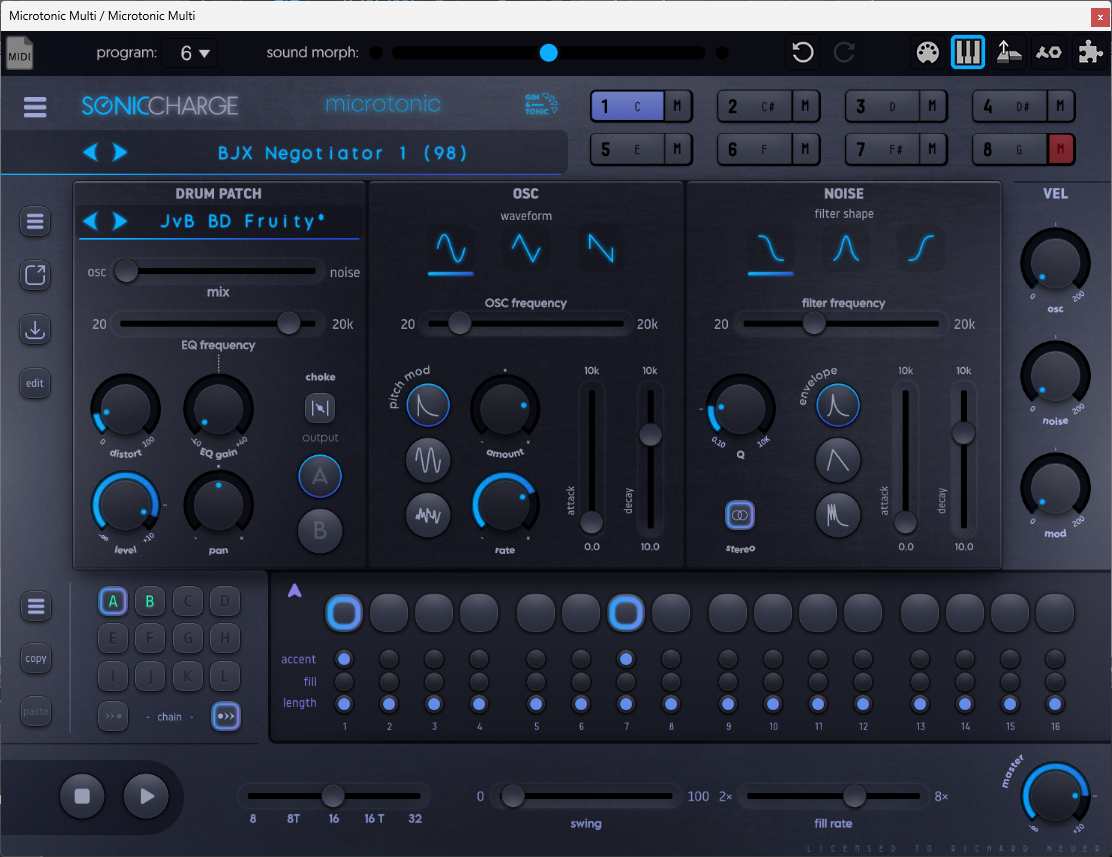This screenshot has width=1112, height=857.
Task: Select the triangle oscillator waveform
Action: pyautogui.click(x=526, y=249)
